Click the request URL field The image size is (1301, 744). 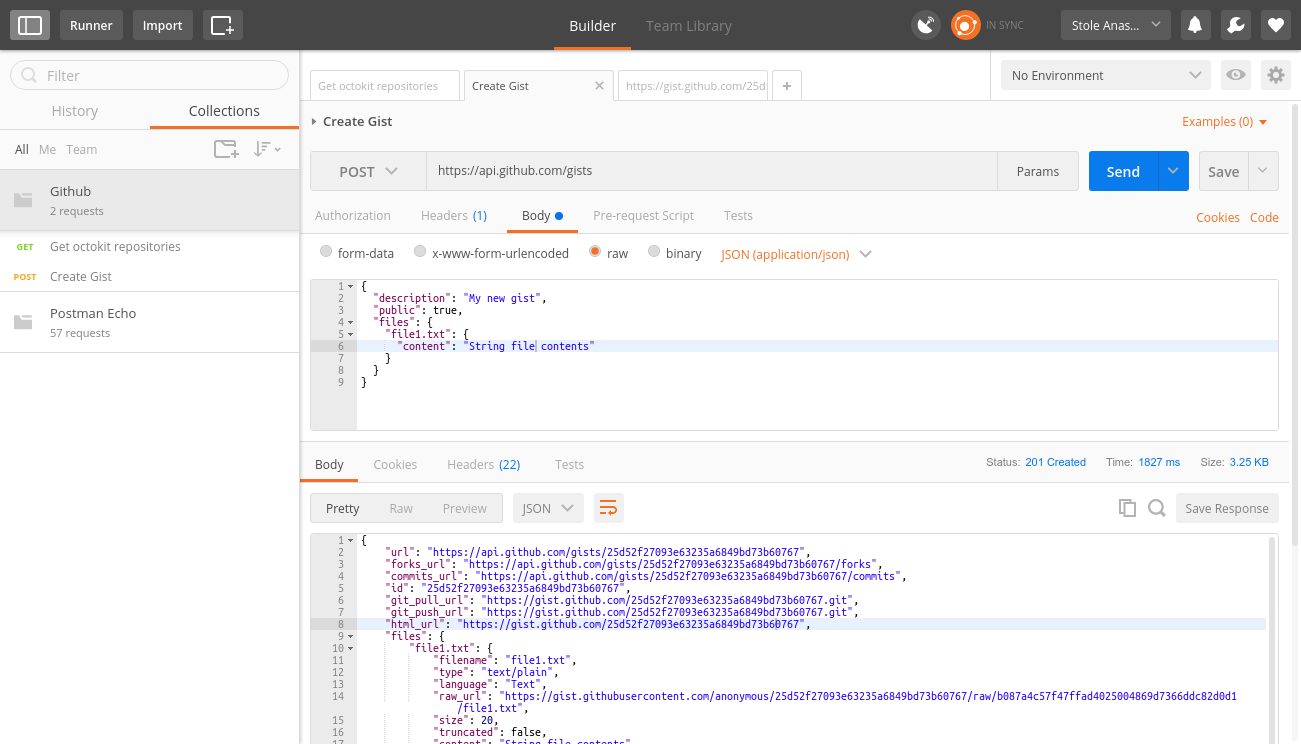click(712, 171)
